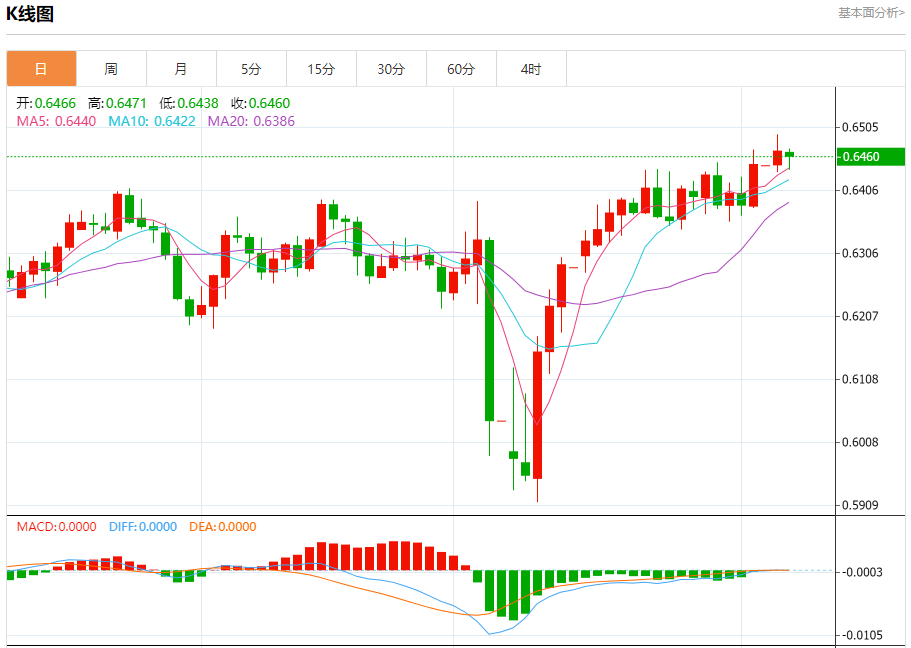Screen dimensions: 911x648
Task: Click the 开:0.6466 opening price value
Action: tap(46, 103)
